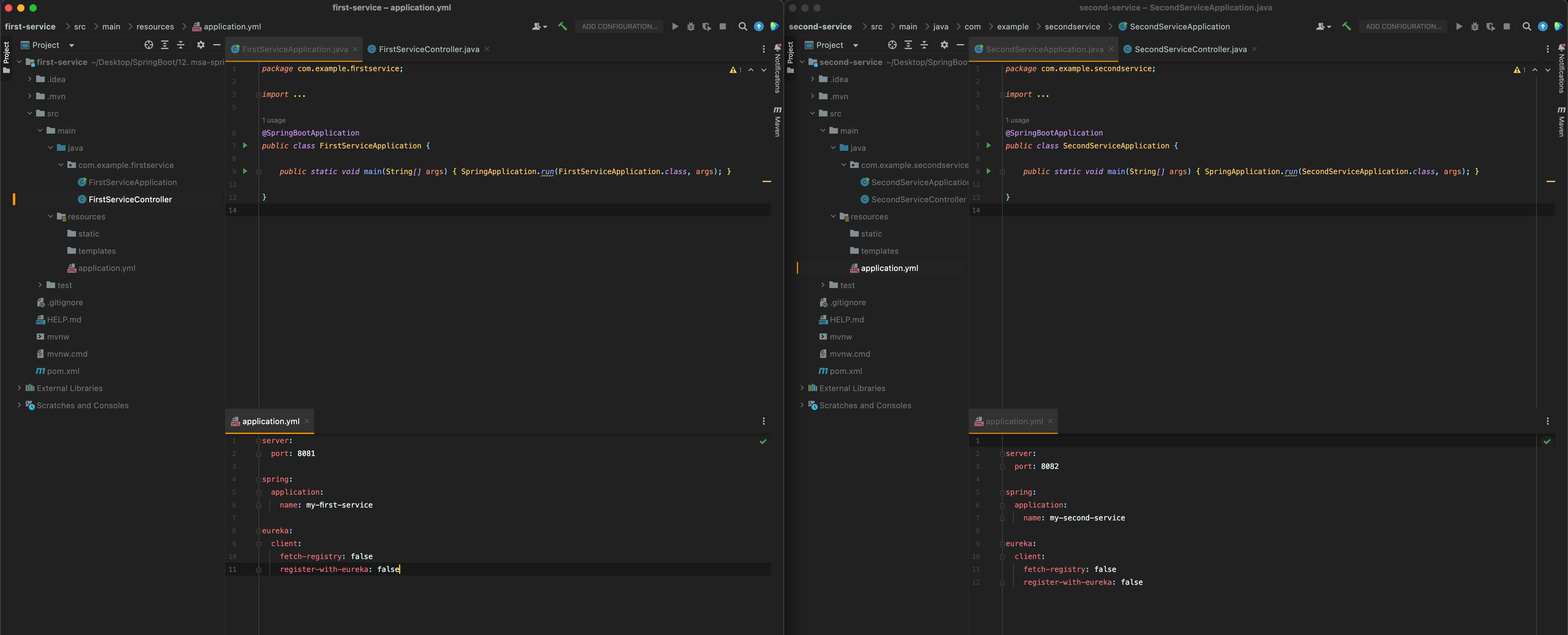Toggle the Project tool window stripe in second-service
1568x635 pixels.
click(x=790, y=57)
